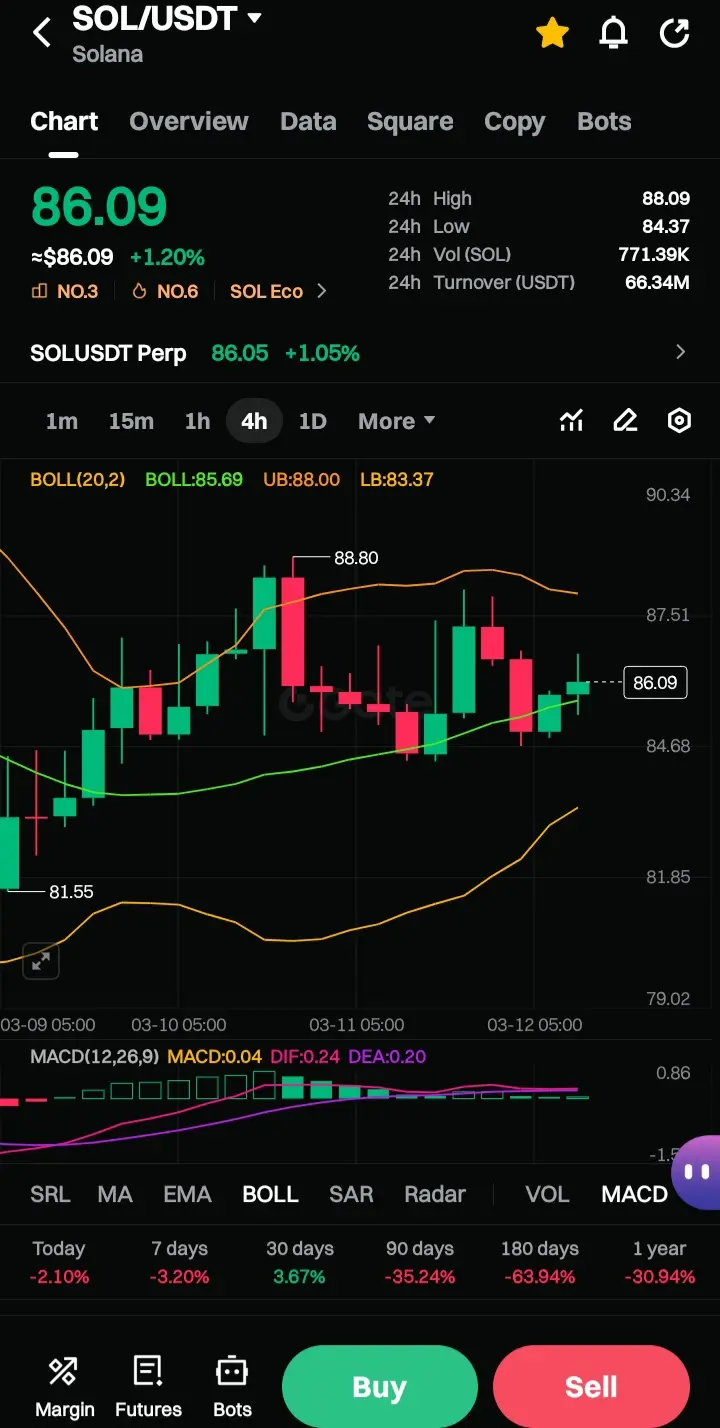
Task: Open the purple assistant bot bubble
Action: 697,1172
